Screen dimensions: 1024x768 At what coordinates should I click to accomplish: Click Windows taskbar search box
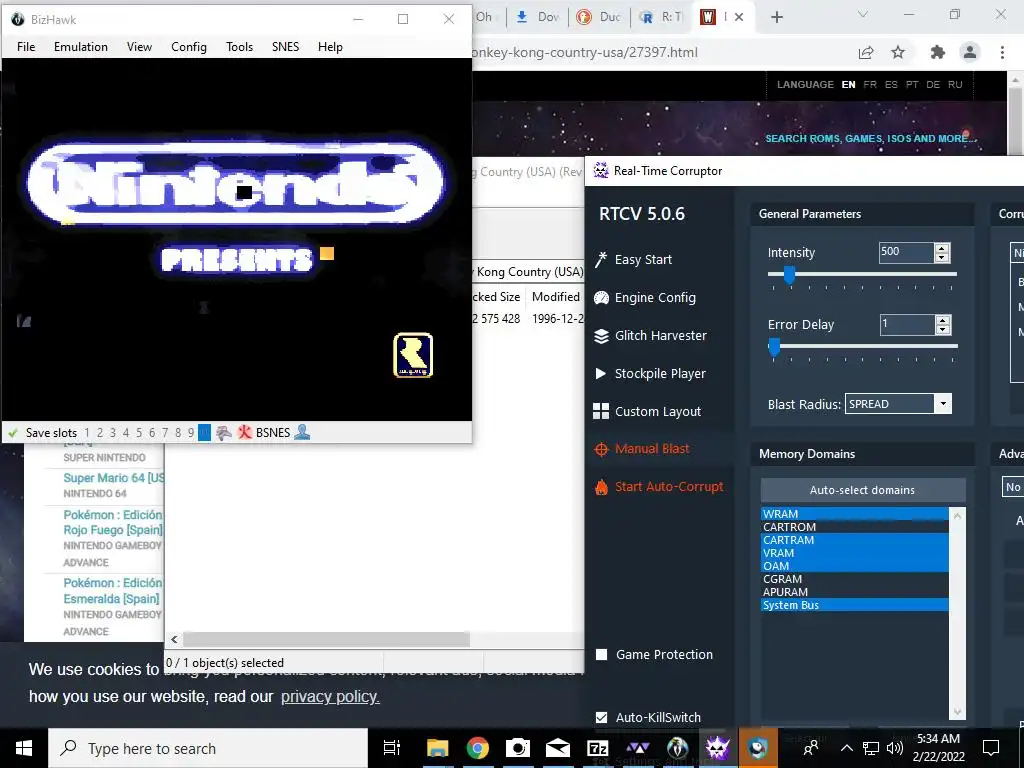coord(208,748)
